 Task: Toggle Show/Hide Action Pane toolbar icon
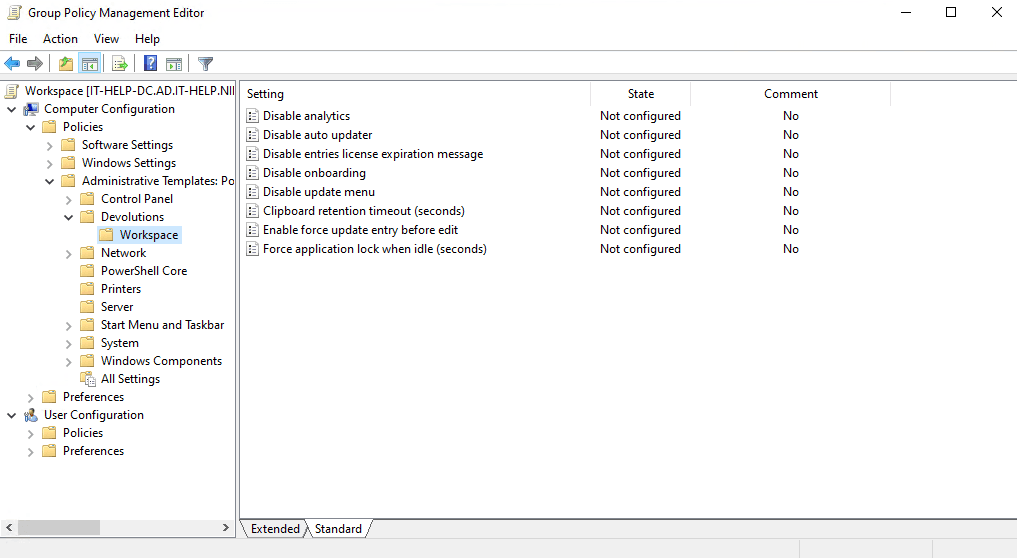174,64
